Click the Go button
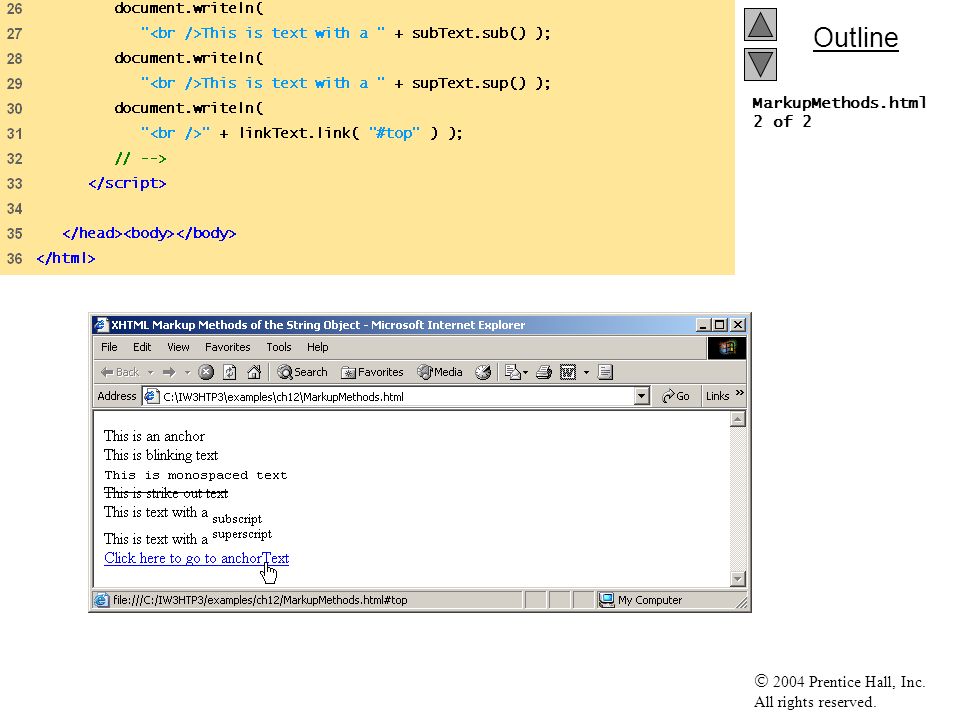Viewport: 960px width, 720px height. 676,397
